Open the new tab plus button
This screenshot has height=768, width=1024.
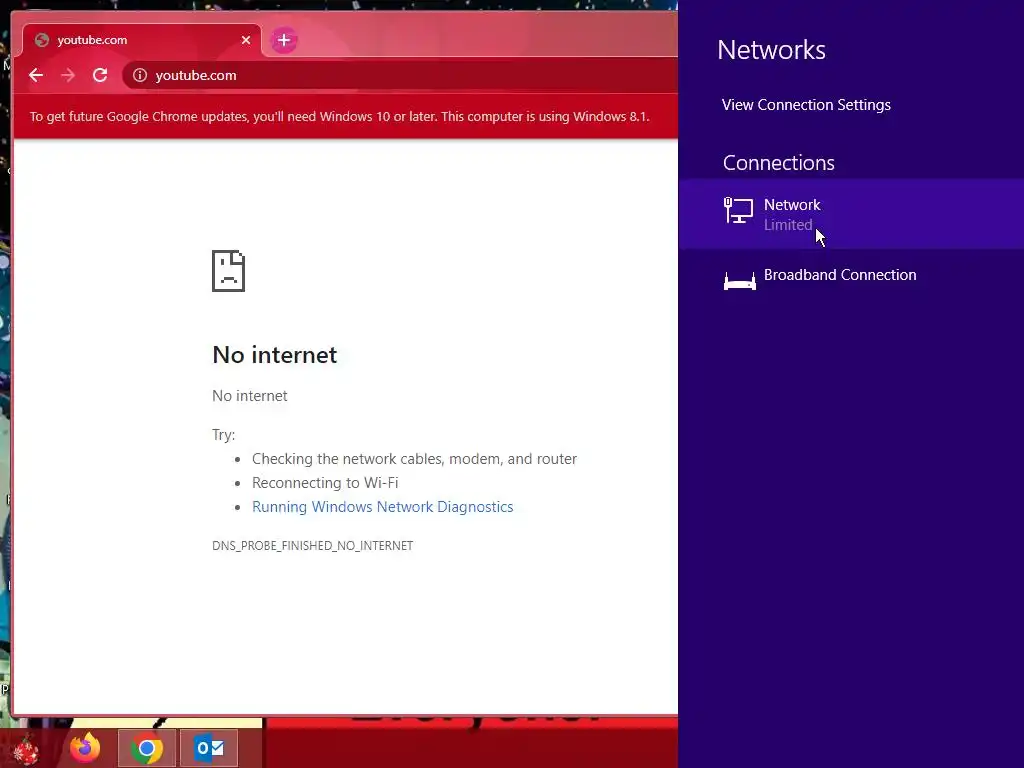click(284, 40)
